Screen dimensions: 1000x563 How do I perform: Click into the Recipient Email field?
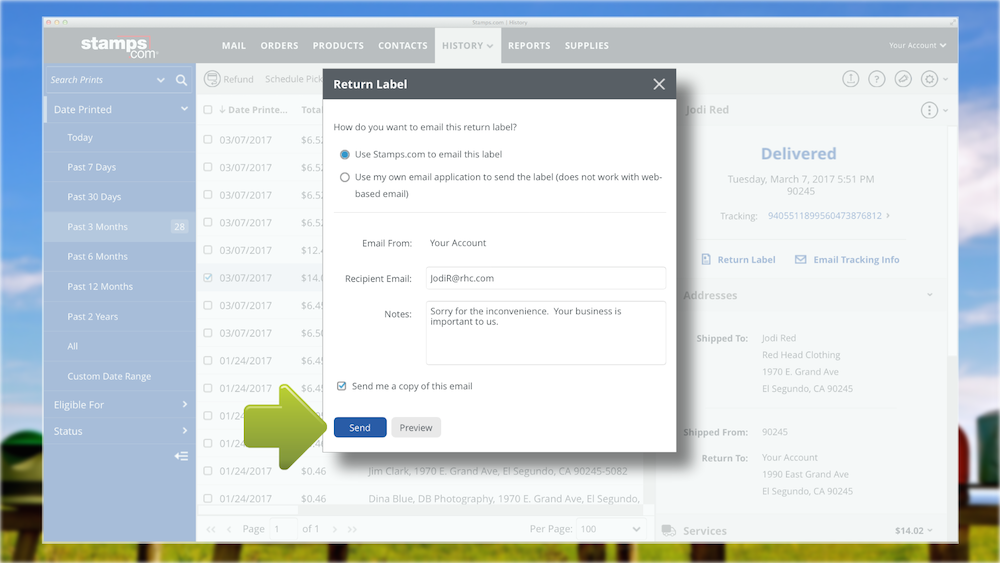(545, 278)
